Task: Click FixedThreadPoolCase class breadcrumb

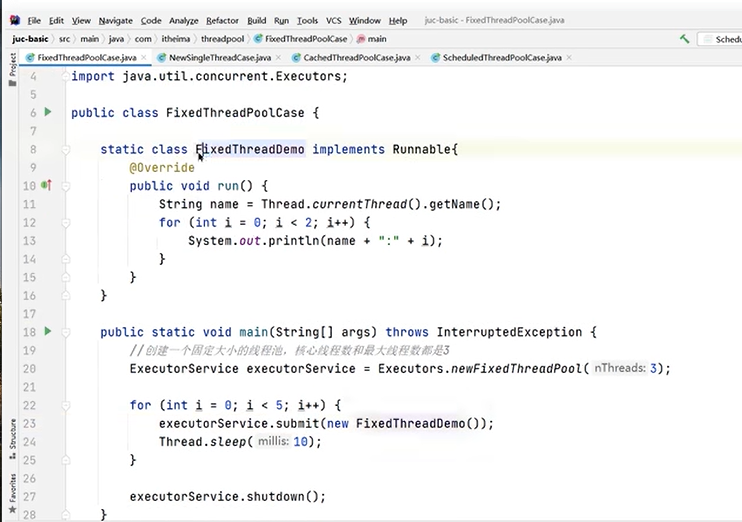Action: tap(301, 39)
